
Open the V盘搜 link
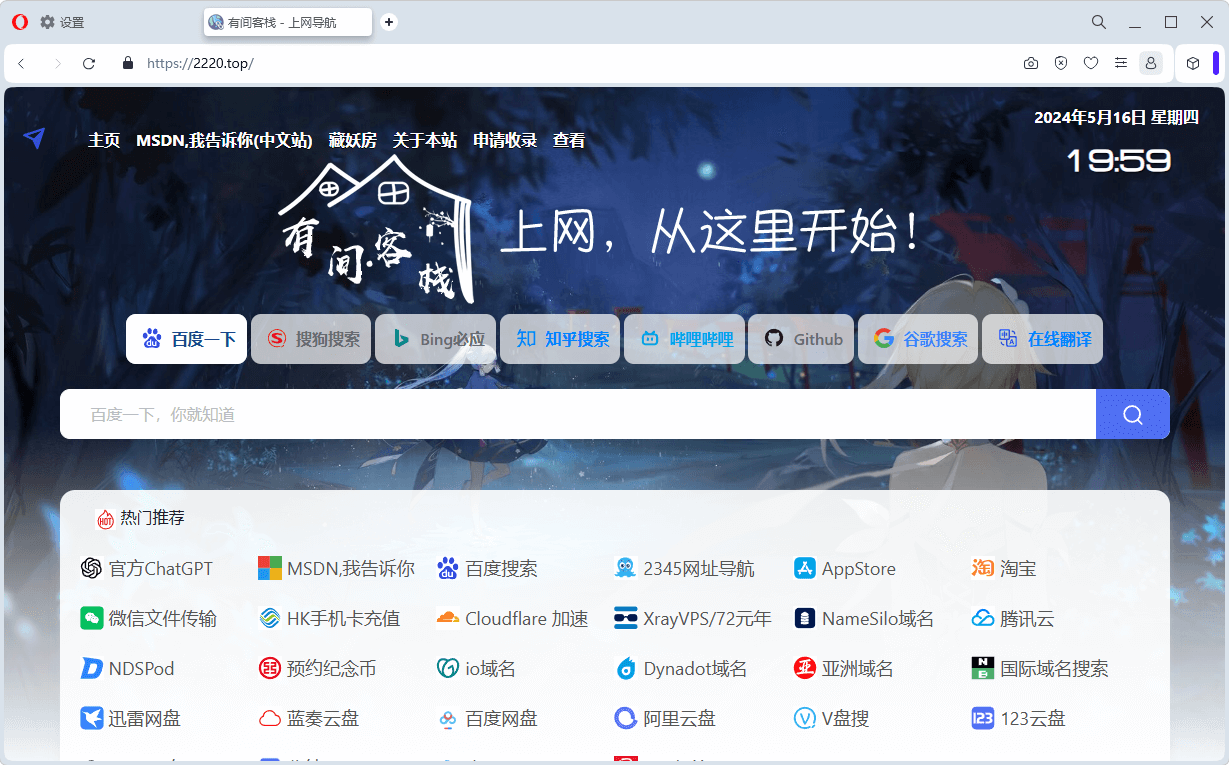coord(832,718)
